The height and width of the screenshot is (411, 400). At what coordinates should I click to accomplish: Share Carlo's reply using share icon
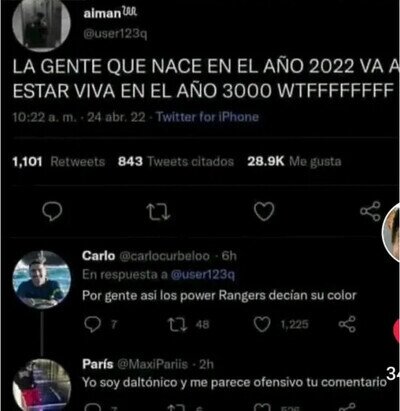coord(347,324)
